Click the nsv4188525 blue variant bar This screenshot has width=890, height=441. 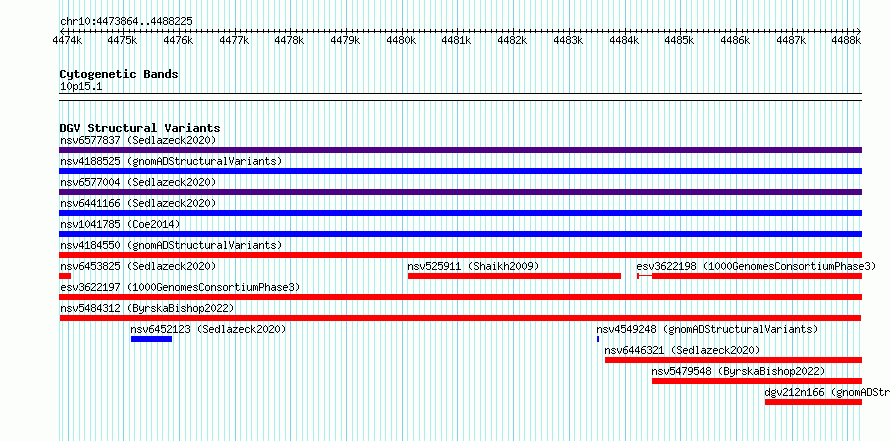460,171
